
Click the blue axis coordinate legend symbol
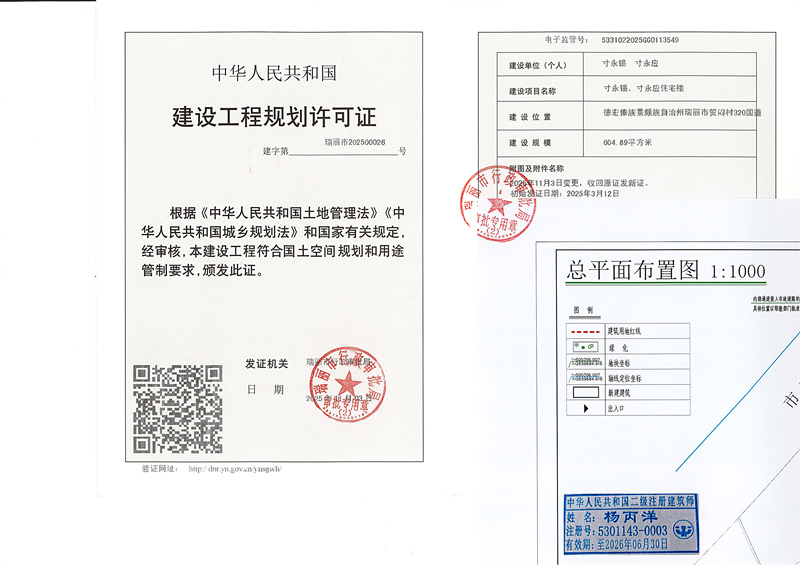coord(586,378)
